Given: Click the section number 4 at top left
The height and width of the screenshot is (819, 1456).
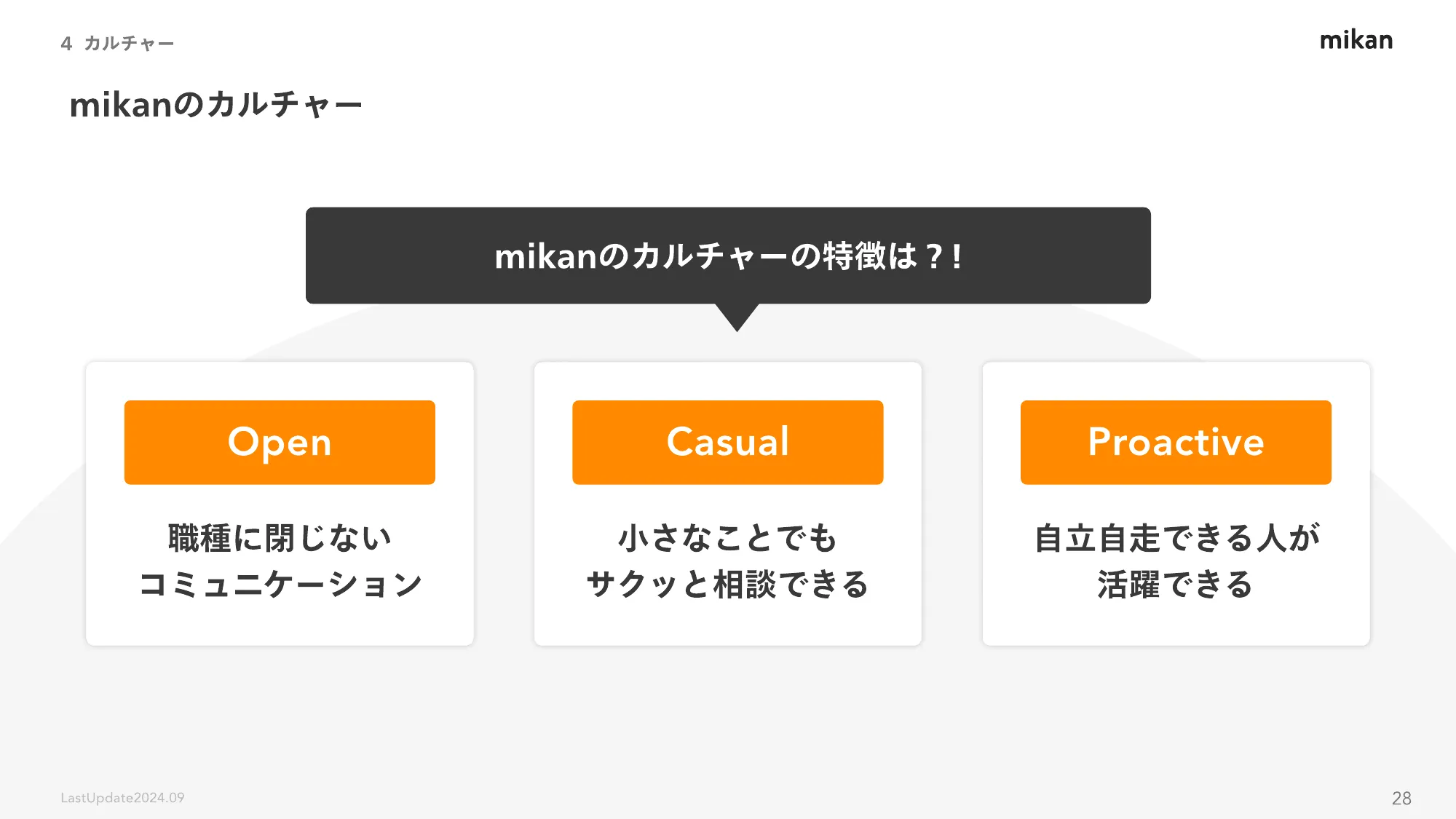Looking at the screenshot, I should [66, 44].
